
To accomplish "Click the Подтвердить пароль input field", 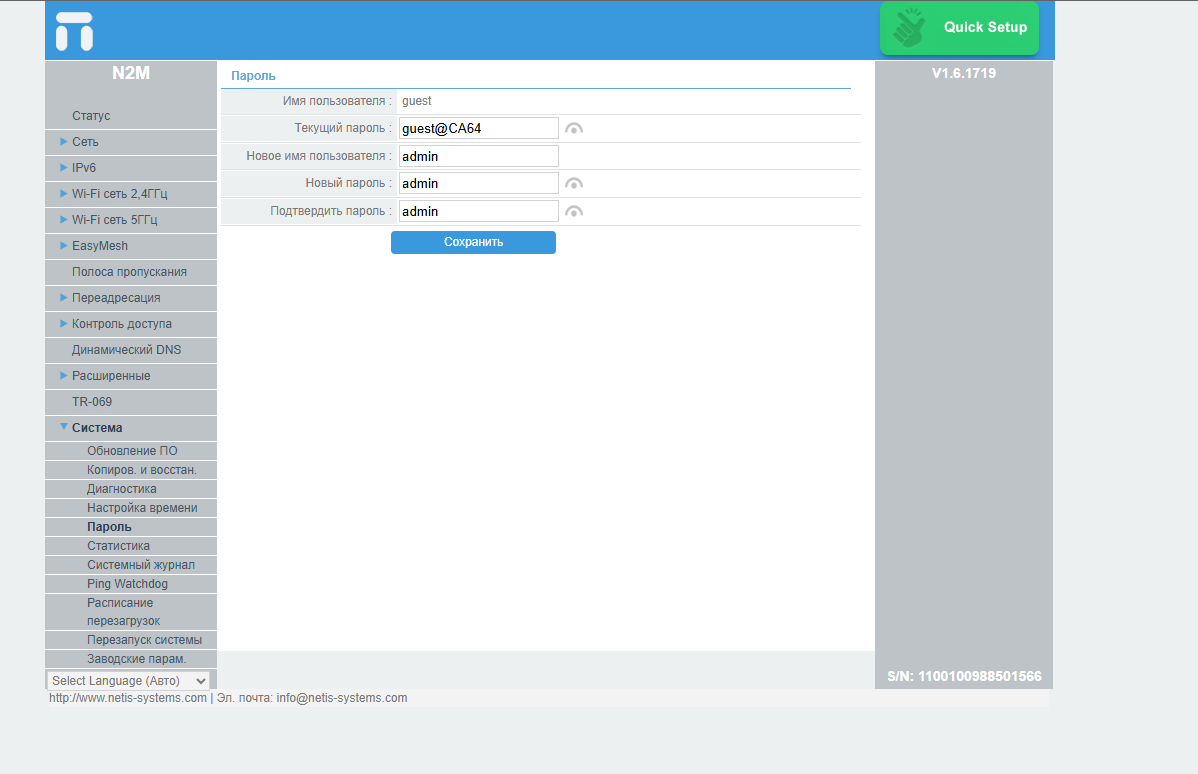I will coord(478,212).
